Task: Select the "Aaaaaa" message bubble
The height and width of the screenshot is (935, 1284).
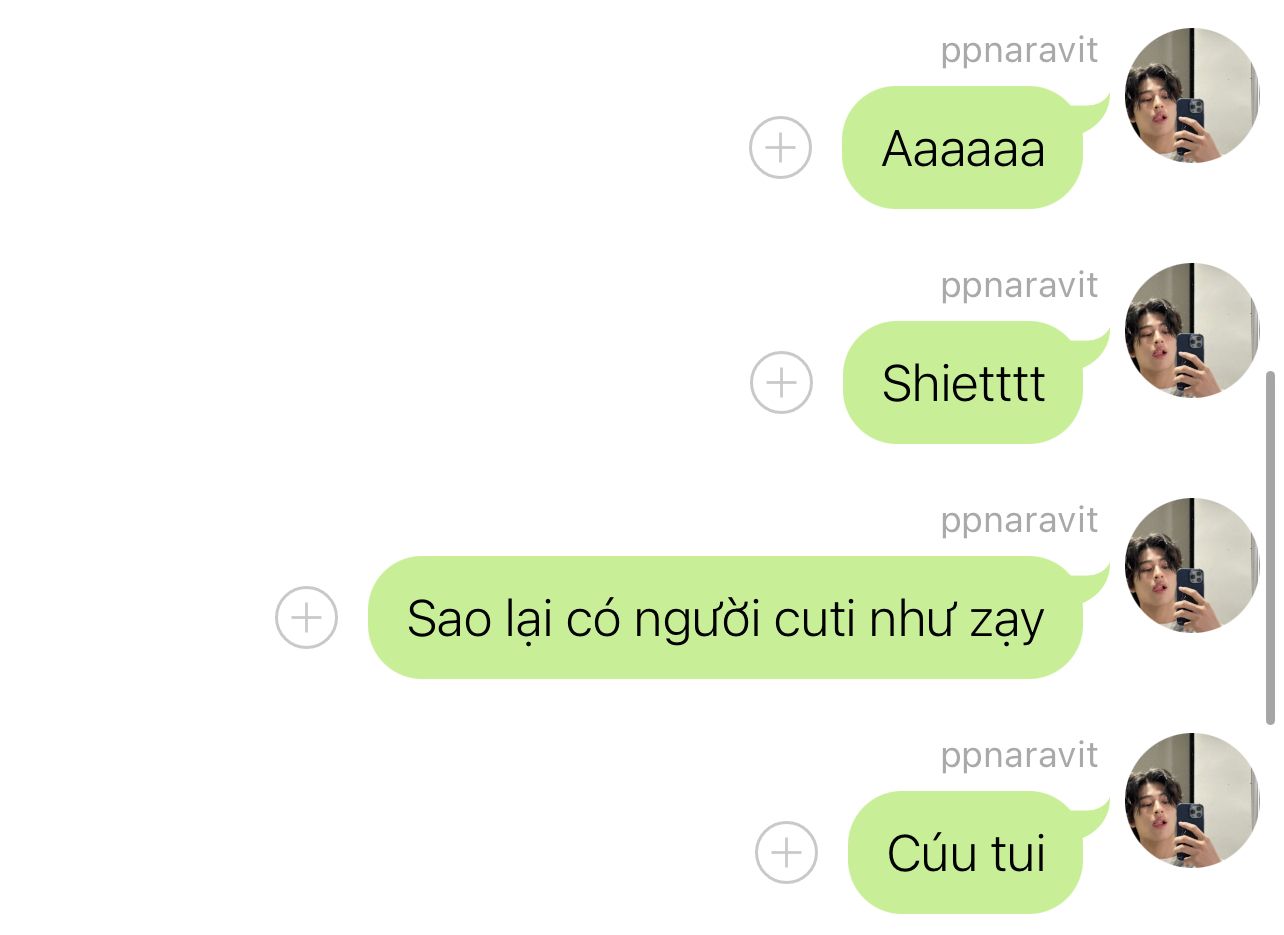Action: click(x=963, y=148)
